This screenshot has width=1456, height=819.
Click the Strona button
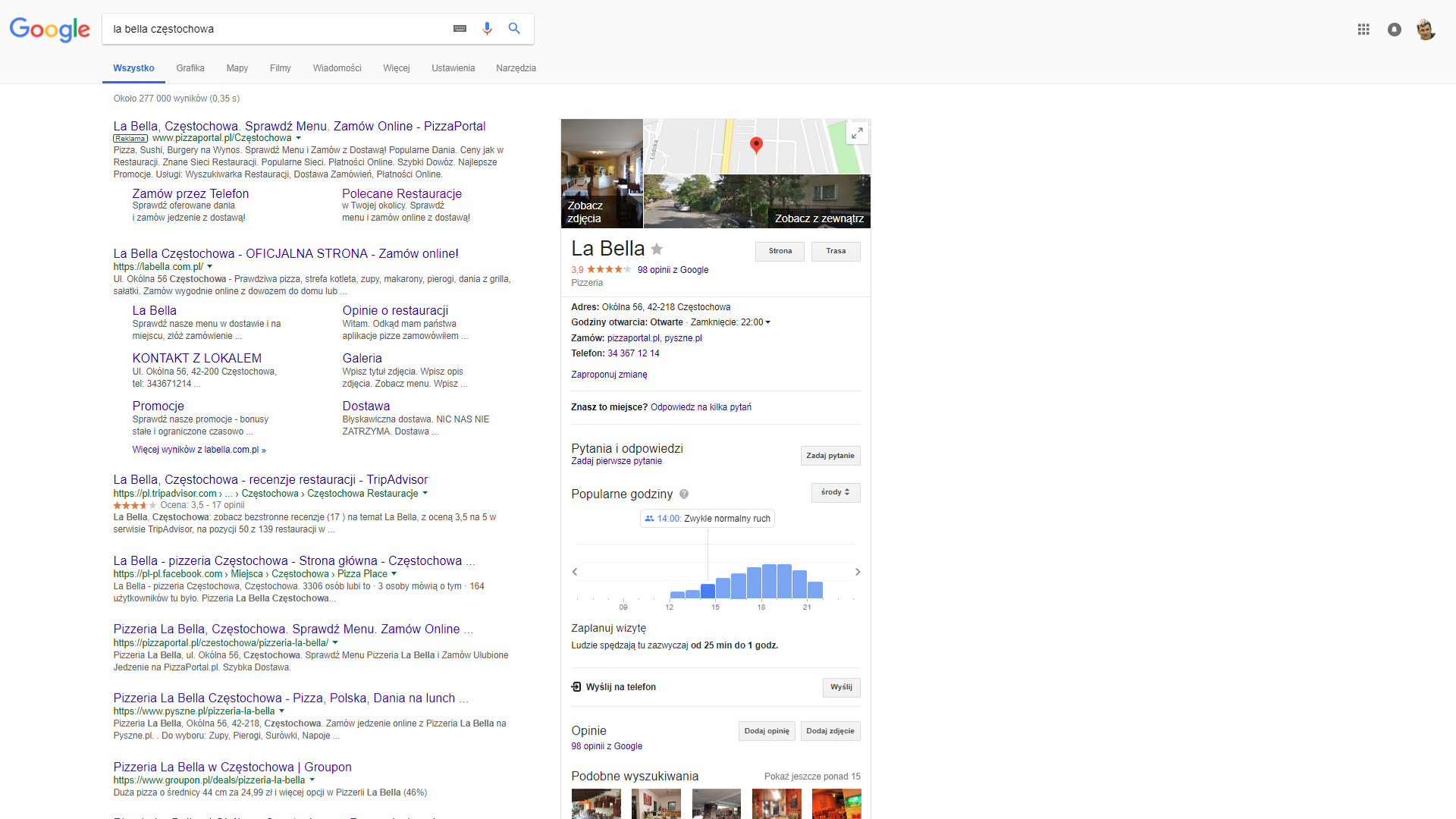click(780, 252)
